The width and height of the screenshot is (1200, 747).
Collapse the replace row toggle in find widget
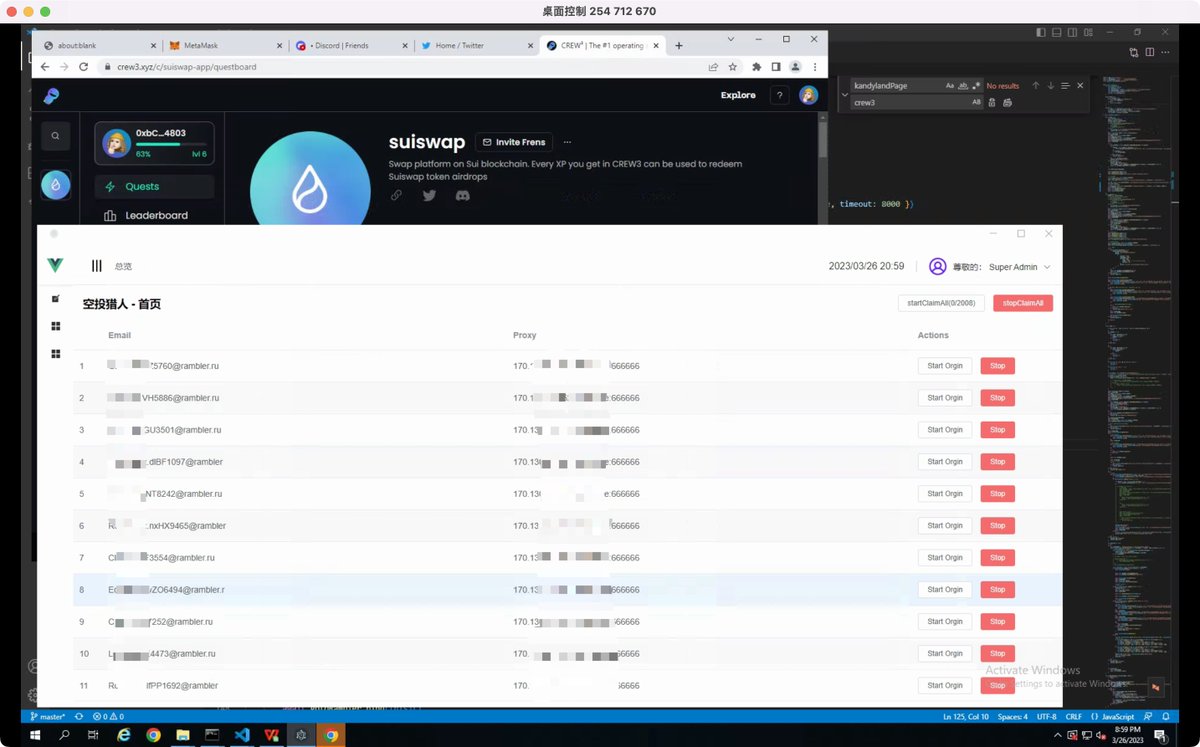[844, 95]
